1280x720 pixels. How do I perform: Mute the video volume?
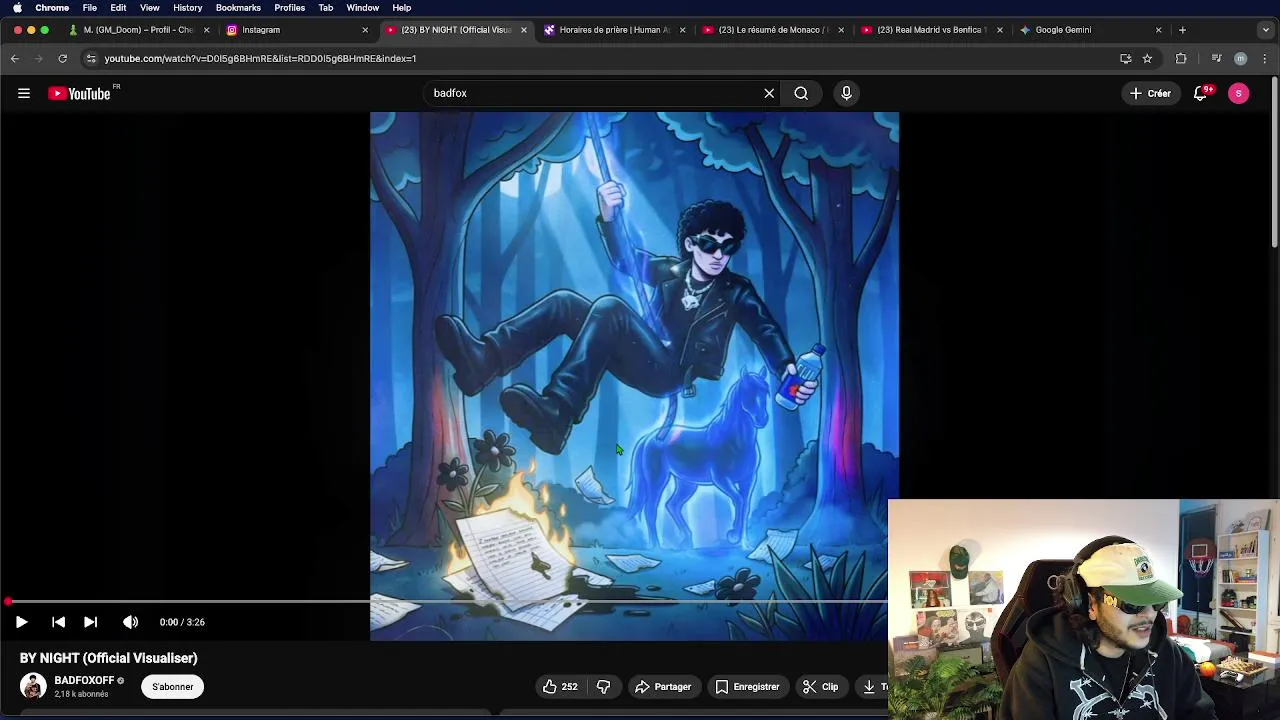(x=130, y=622)
